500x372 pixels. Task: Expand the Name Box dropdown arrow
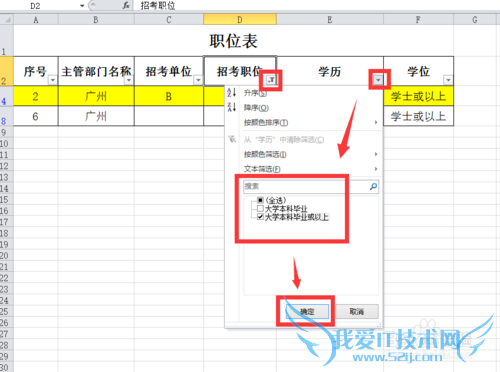click(x=82, y=6)
